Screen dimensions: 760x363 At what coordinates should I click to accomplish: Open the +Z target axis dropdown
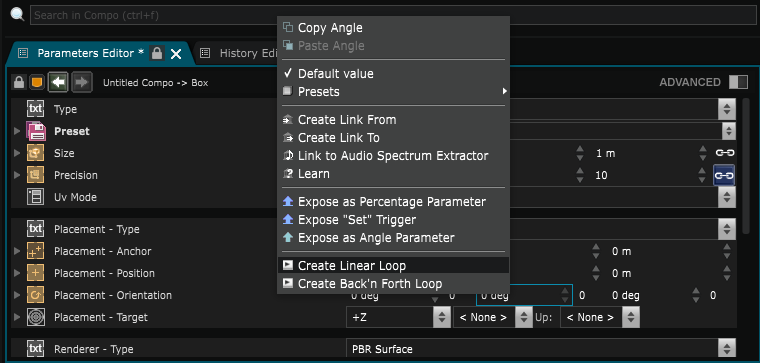coord(398,317)
